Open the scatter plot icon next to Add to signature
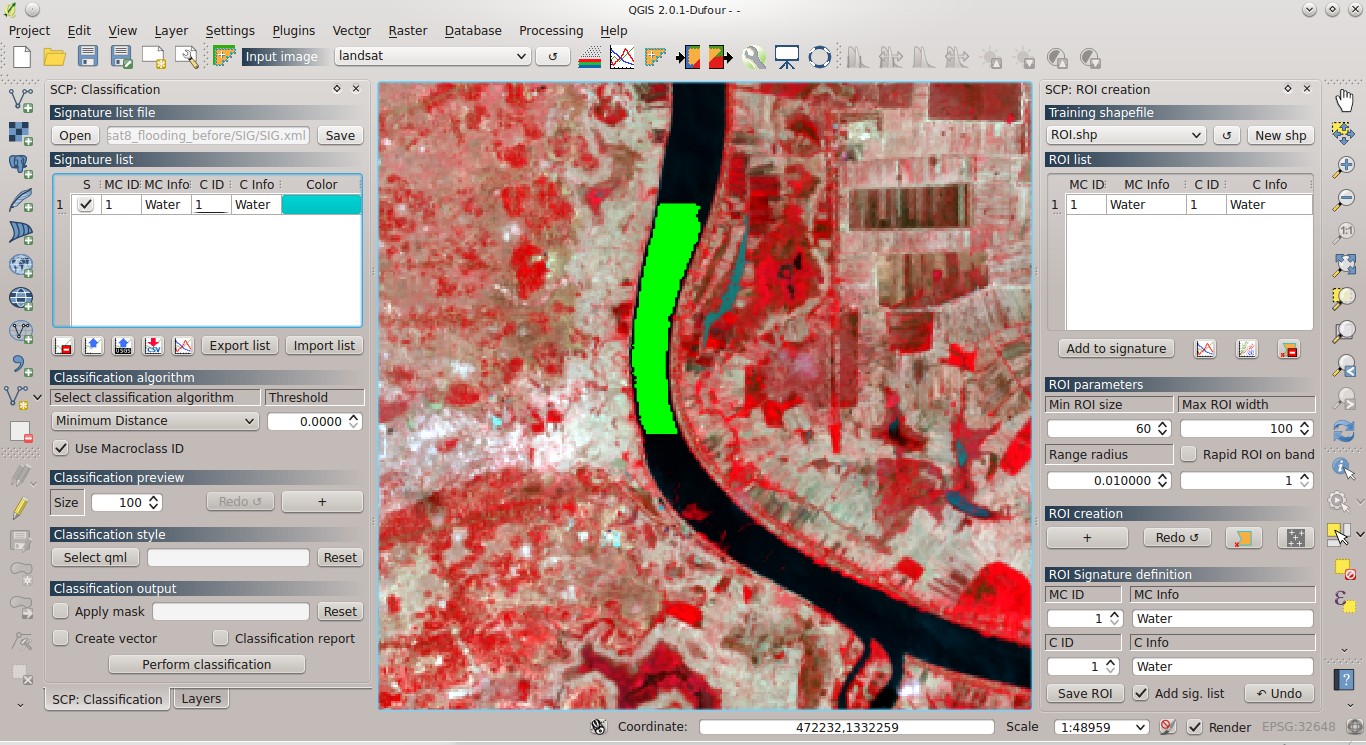This screenshot has width=1366, height=745. click(x=1246, y=348)
